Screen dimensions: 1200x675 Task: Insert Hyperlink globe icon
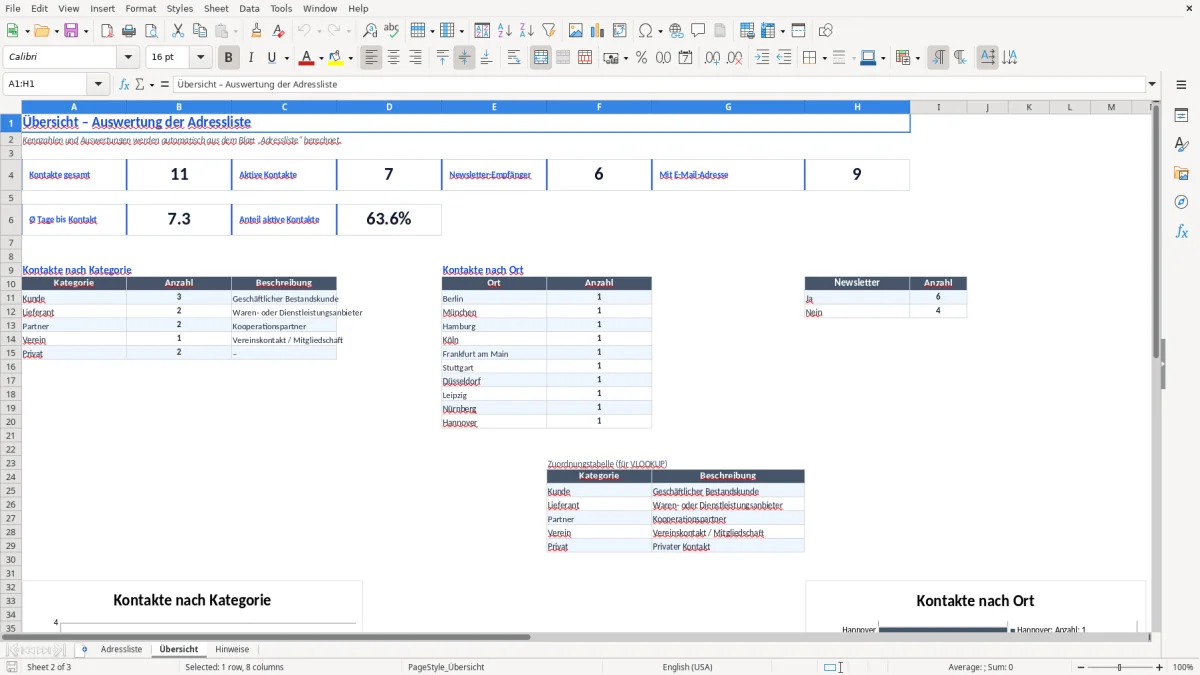677,31
